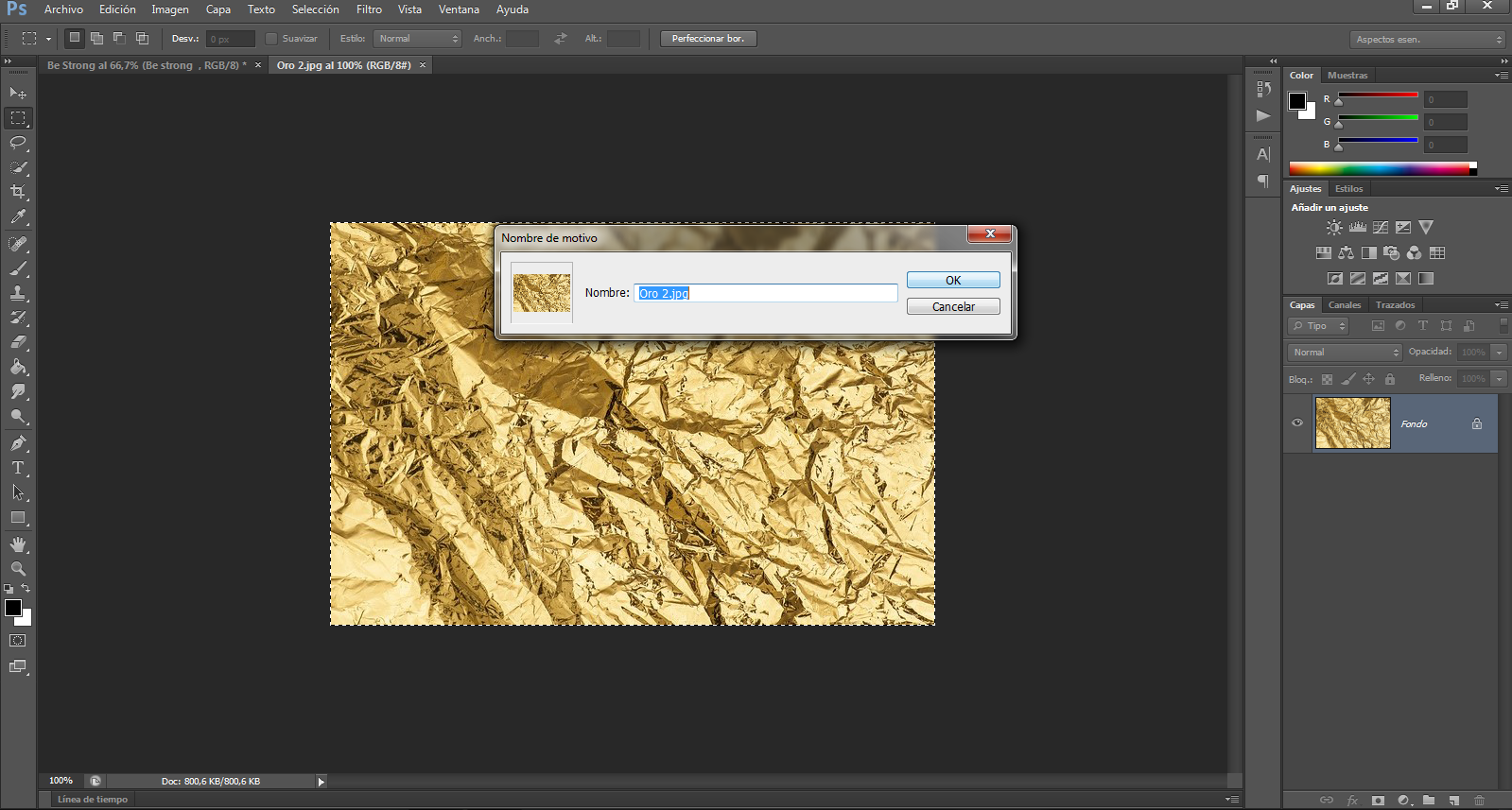Toggle Quick Mask mode in toolbox
Screen dimensions: 1512x810
pyautogui.click(x=18, y=641)
